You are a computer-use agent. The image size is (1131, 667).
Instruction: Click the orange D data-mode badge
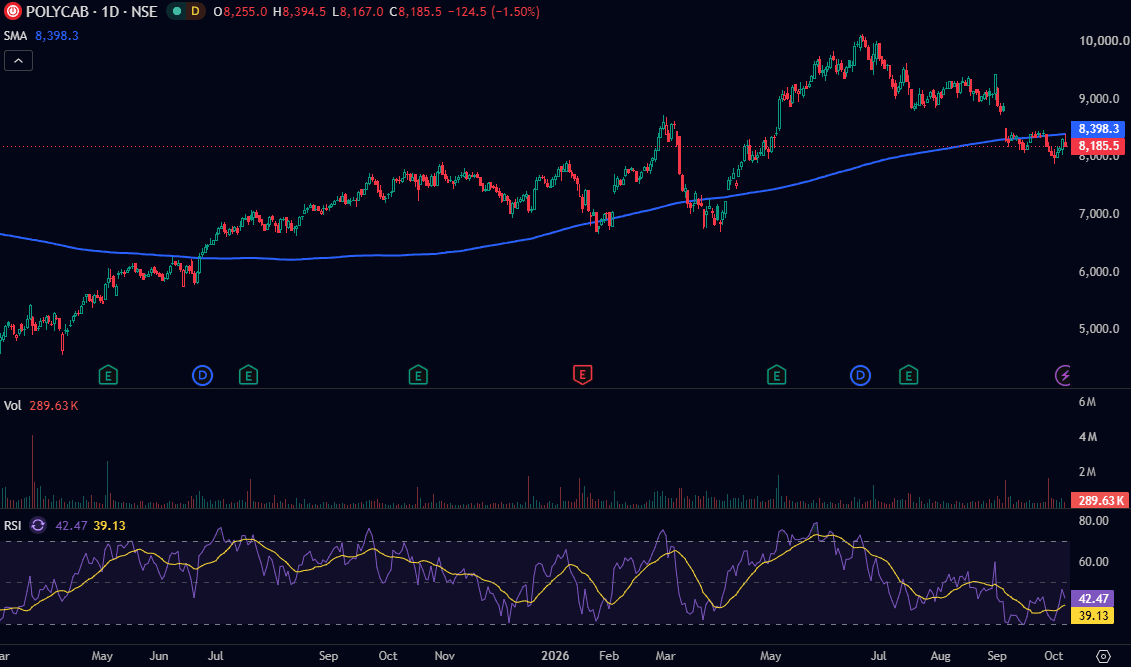click(x=195, y=12)
